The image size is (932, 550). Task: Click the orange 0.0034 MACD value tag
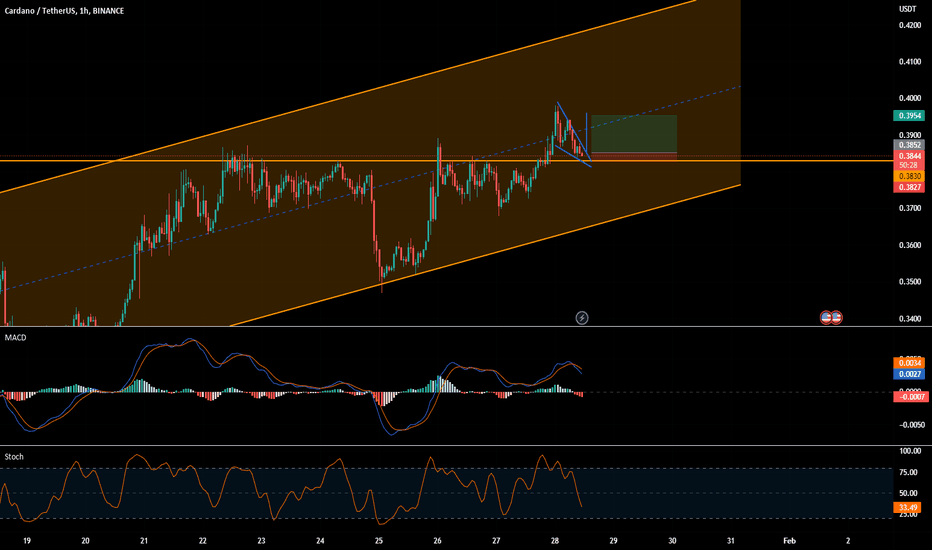pyautogui.click(x=909, y=363)
